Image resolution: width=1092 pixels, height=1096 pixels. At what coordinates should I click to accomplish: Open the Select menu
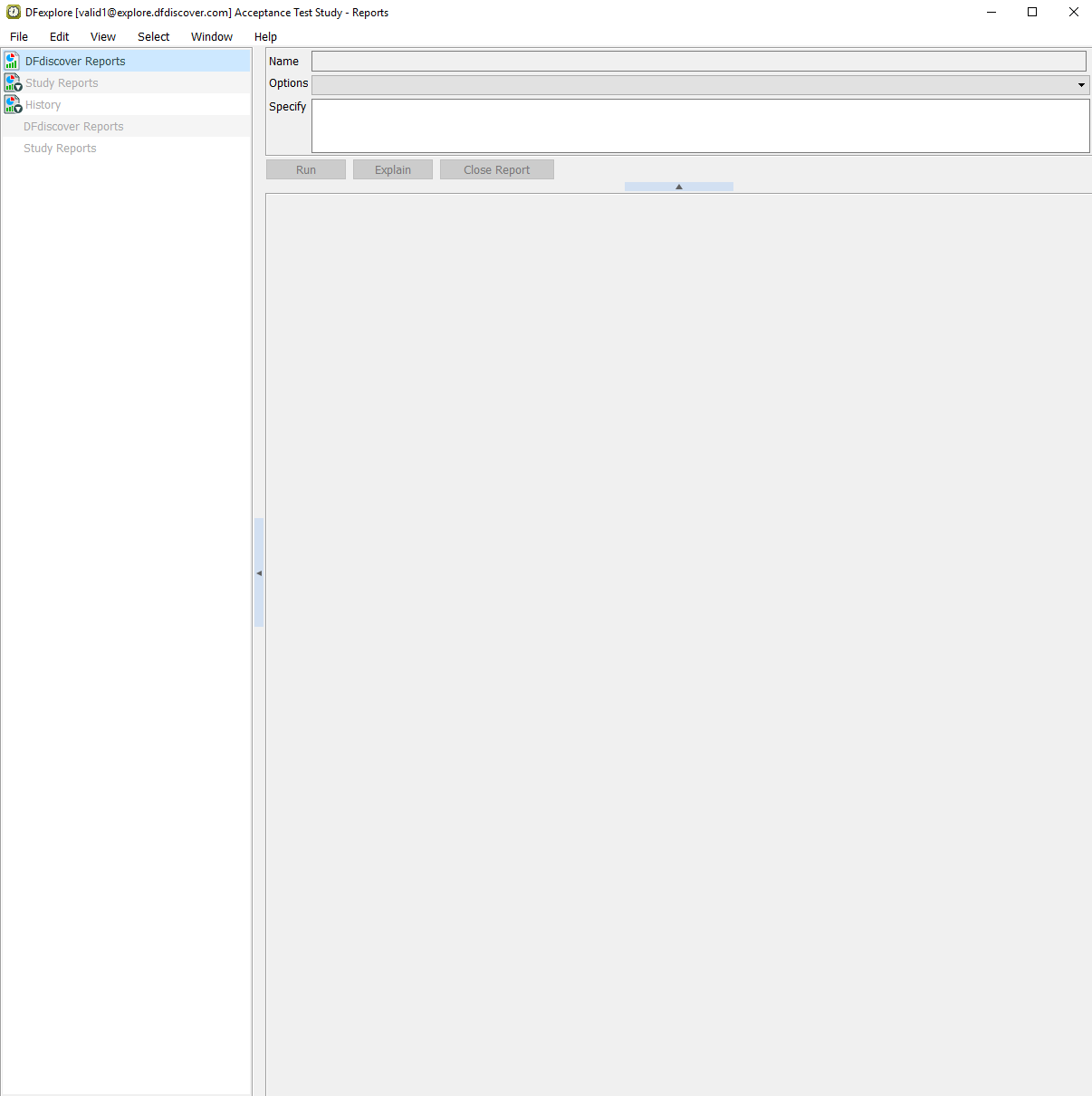[x=154, y=37]
